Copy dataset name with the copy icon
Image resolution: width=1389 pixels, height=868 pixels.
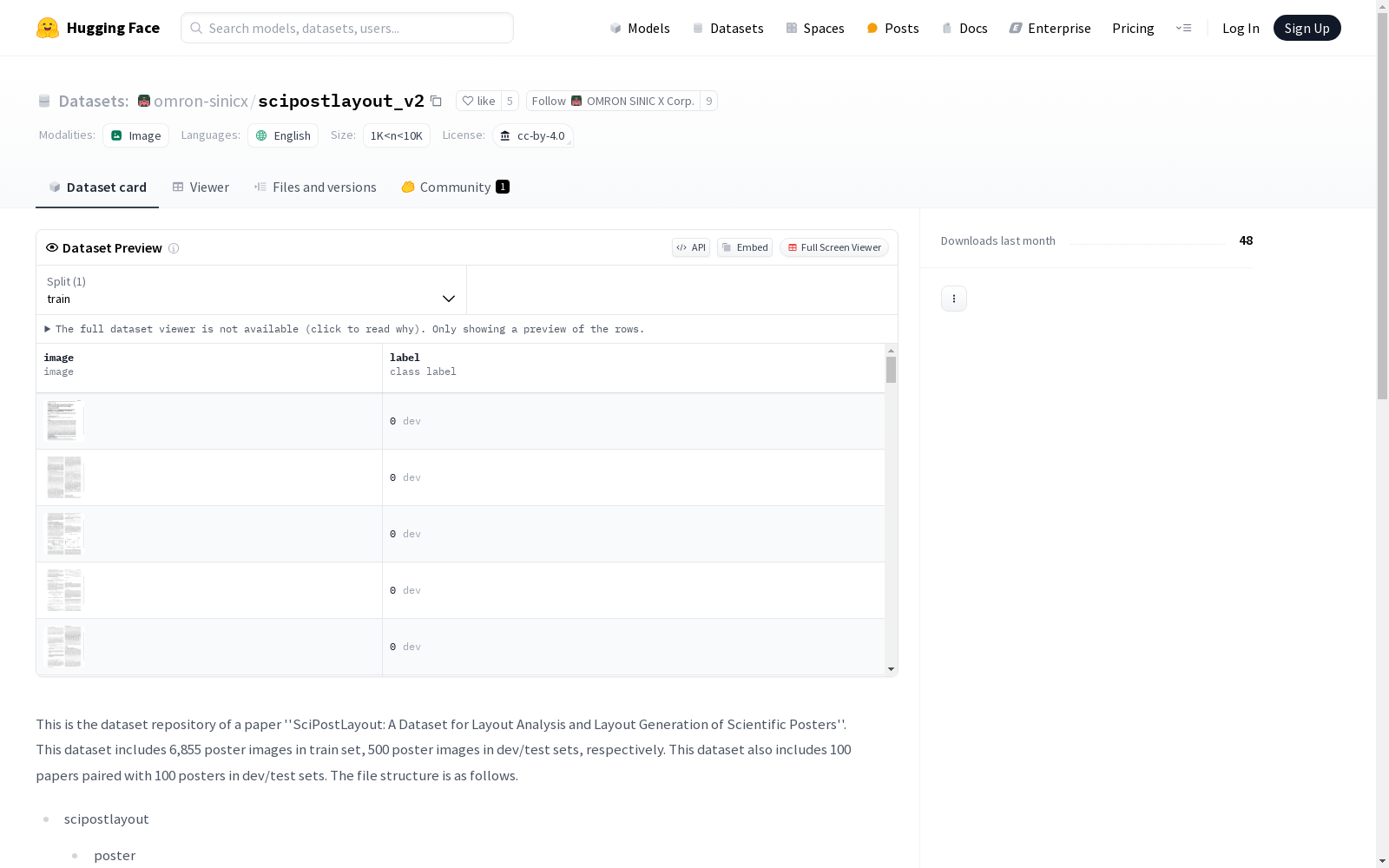pos(436,101)
